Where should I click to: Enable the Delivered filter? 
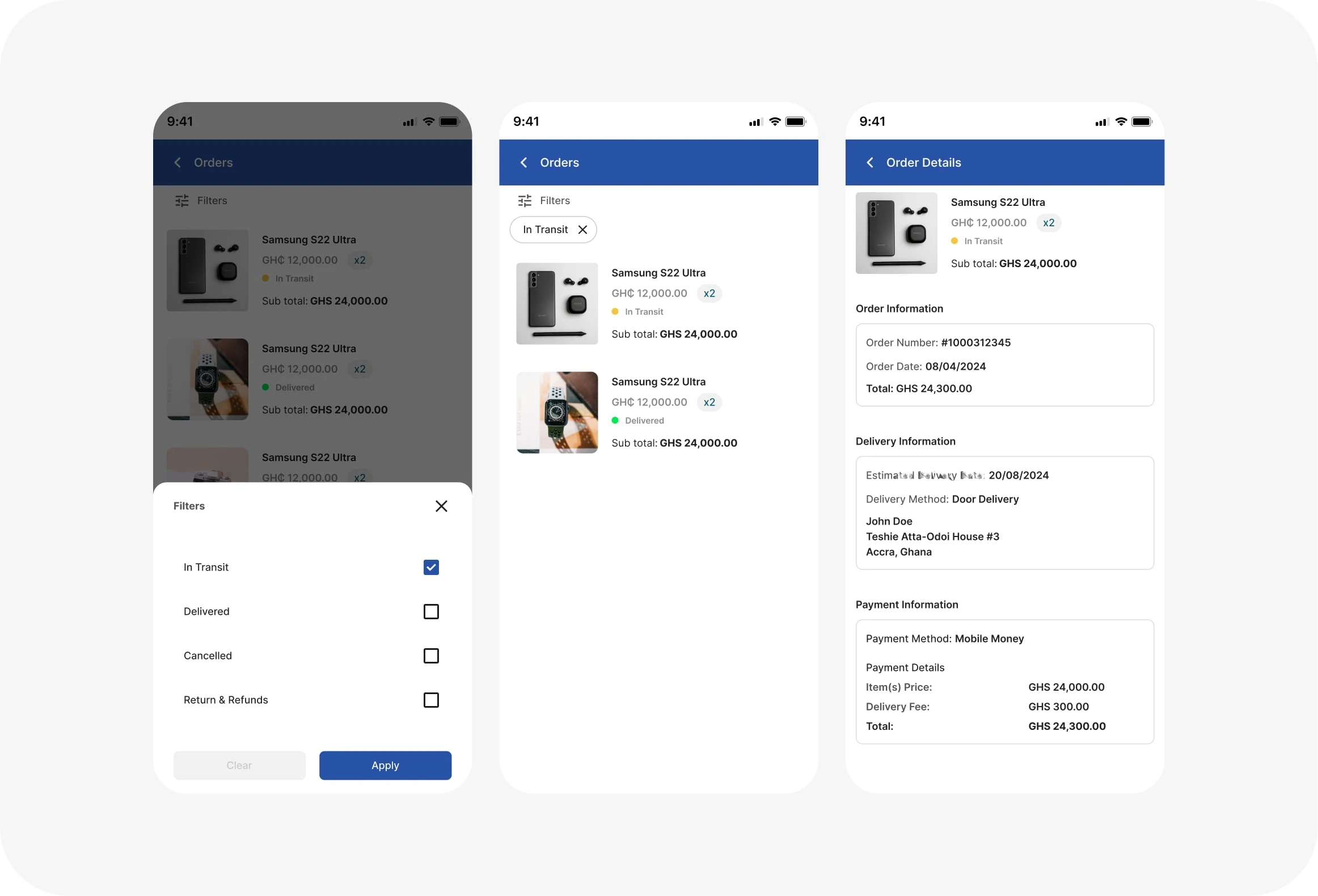(x=431, y=611)
